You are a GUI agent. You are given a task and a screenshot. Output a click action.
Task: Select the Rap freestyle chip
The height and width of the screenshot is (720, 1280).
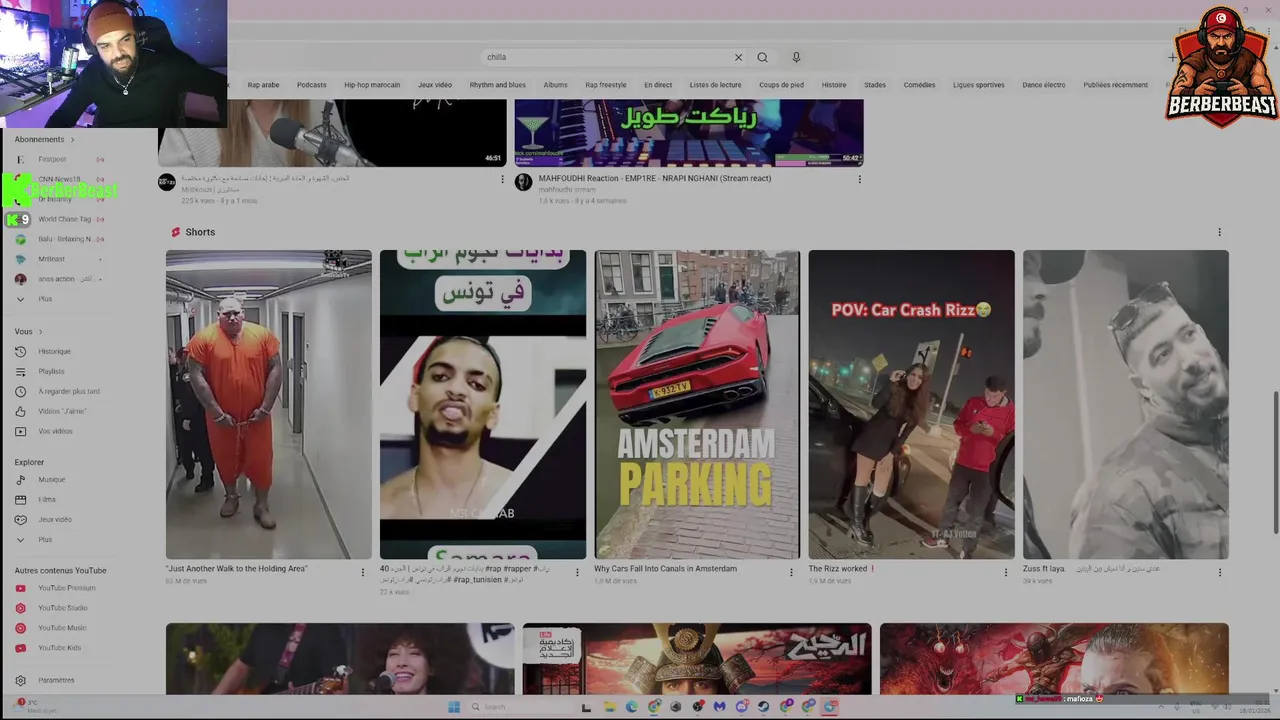click(x=606, y=85)
